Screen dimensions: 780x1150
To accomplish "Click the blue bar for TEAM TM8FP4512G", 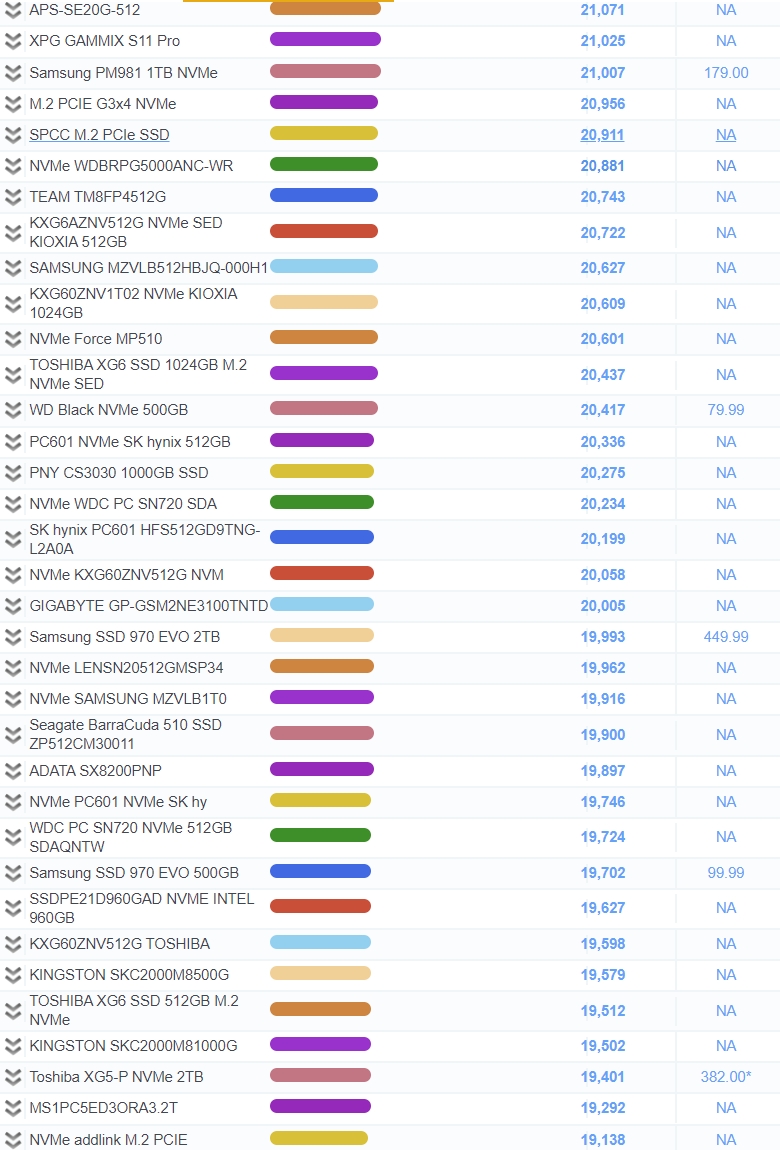I will pos(323,195).
